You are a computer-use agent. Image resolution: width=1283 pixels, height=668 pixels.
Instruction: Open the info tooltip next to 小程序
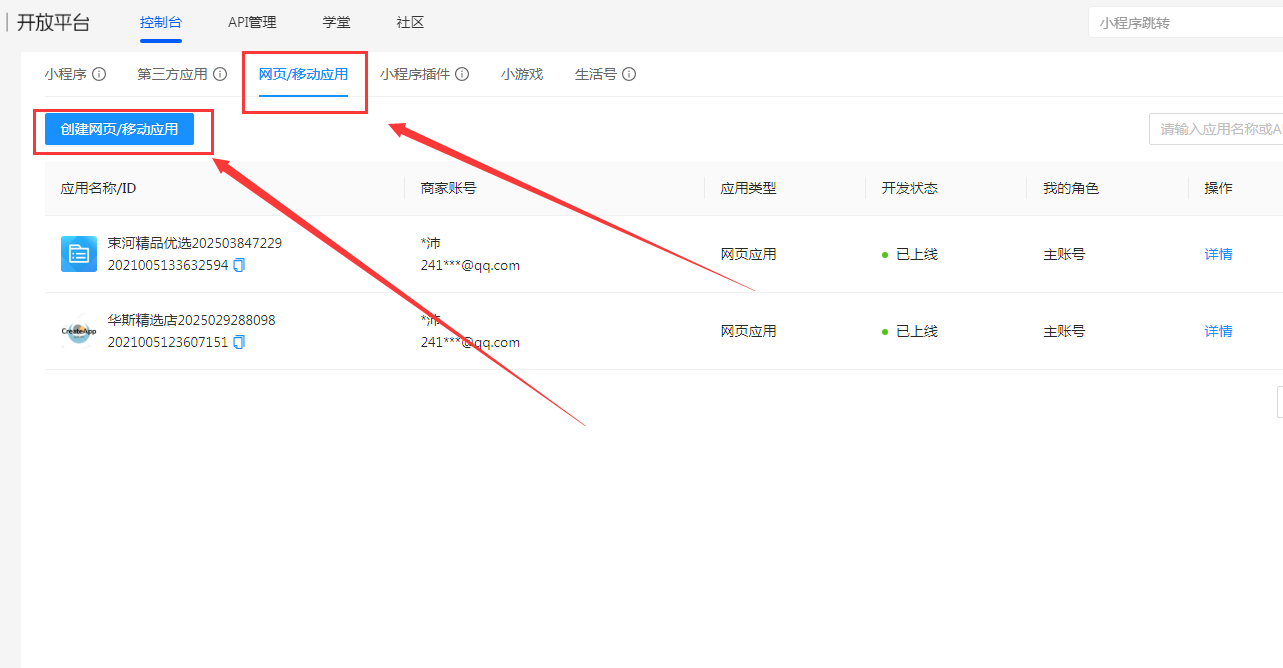pos(99,73)
